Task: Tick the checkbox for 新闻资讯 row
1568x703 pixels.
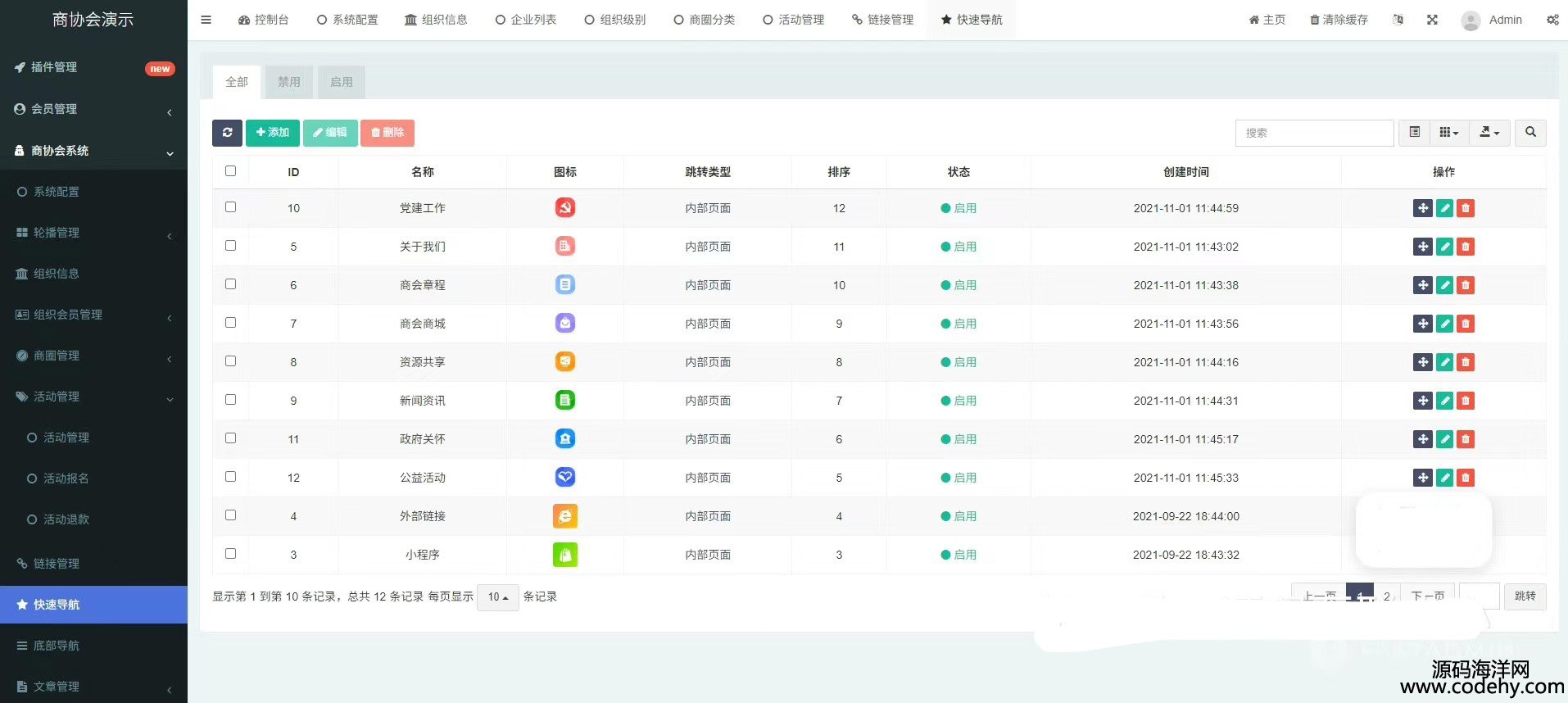Action: click(230, 400)
